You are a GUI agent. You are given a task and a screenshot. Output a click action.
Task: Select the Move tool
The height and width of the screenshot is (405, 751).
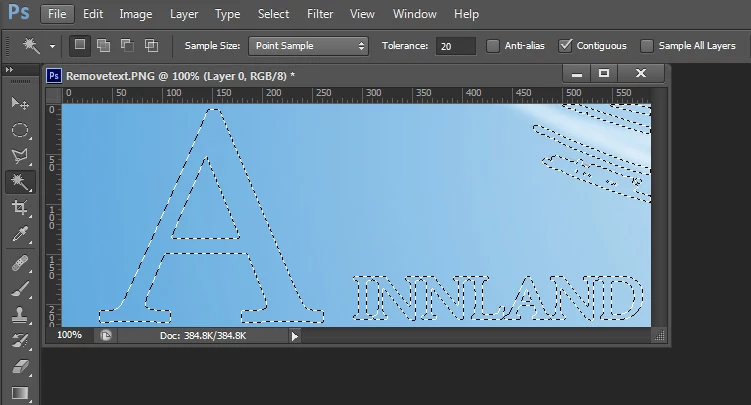tap(20, 103)
